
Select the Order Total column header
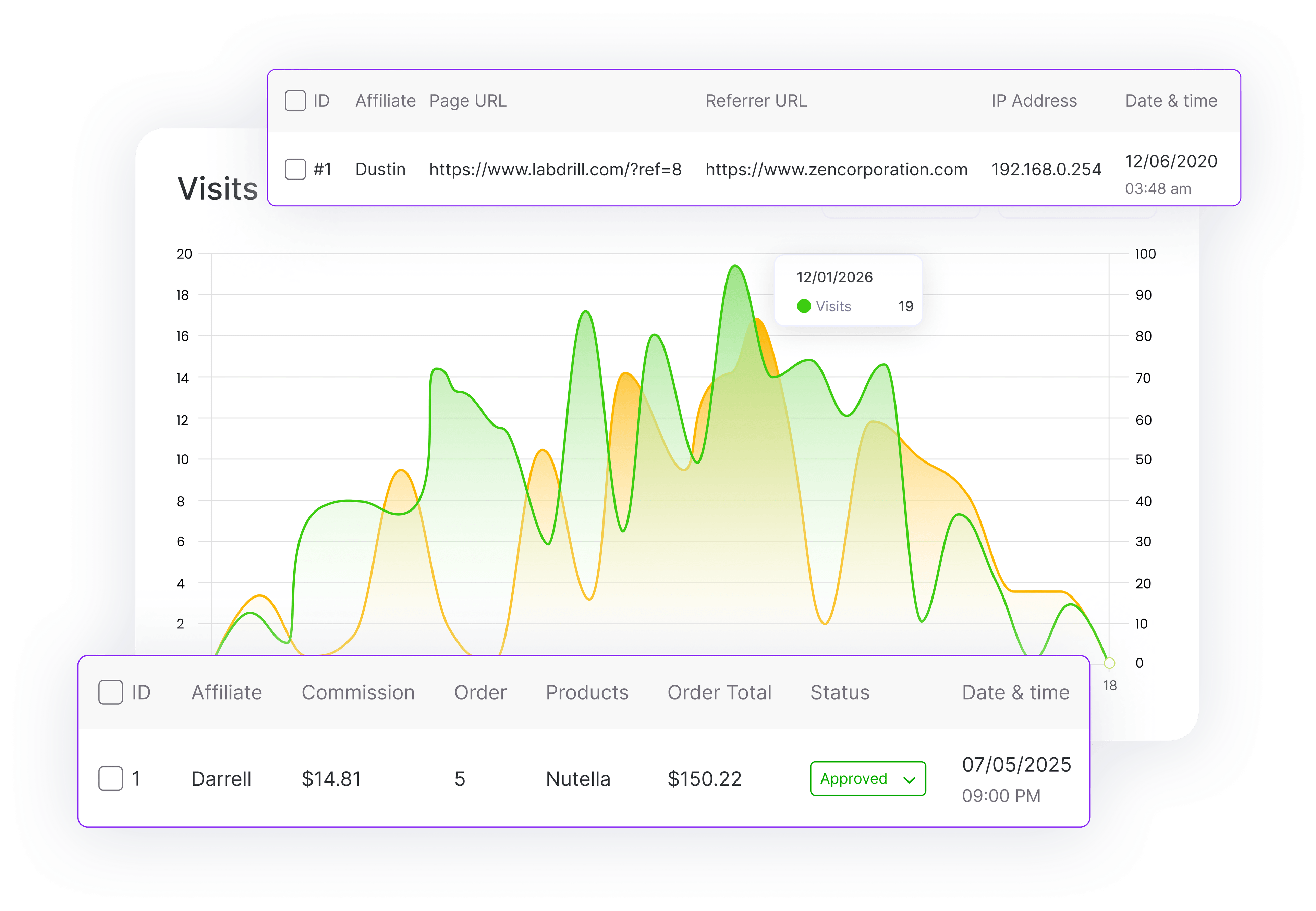(720, 692)
